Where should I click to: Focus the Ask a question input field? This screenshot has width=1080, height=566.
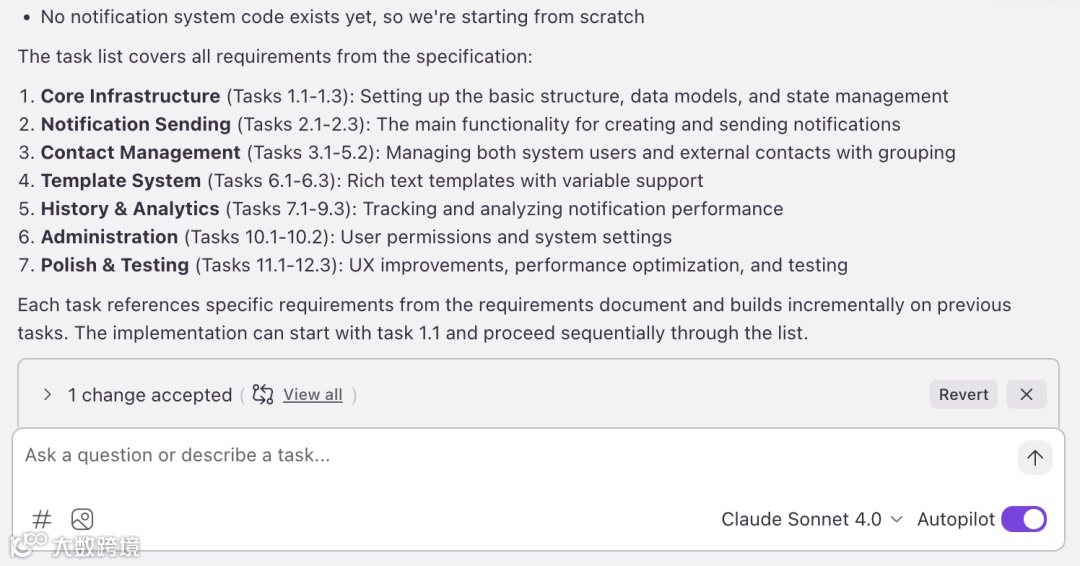click(500, 455)
